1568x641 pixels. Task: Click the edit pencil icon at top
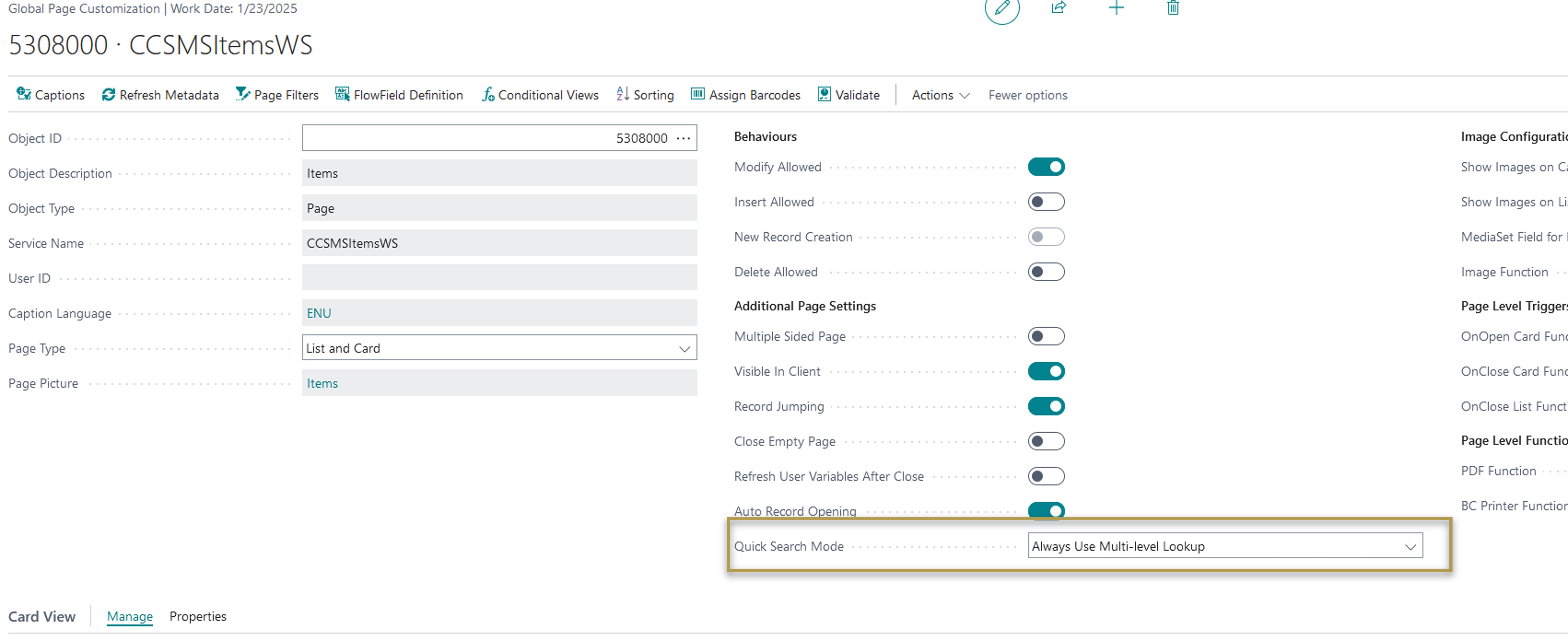(x=1001, y=9)
